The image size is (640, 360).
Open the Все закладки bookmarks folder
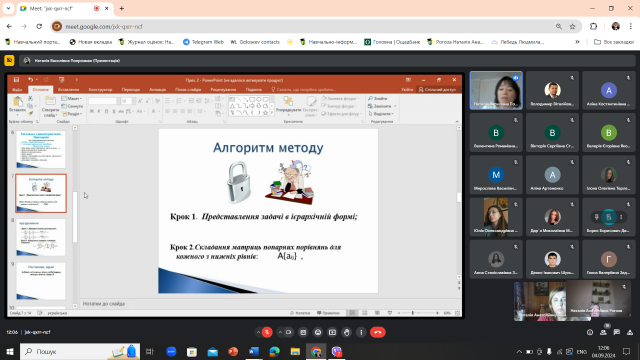coord(614,42)
